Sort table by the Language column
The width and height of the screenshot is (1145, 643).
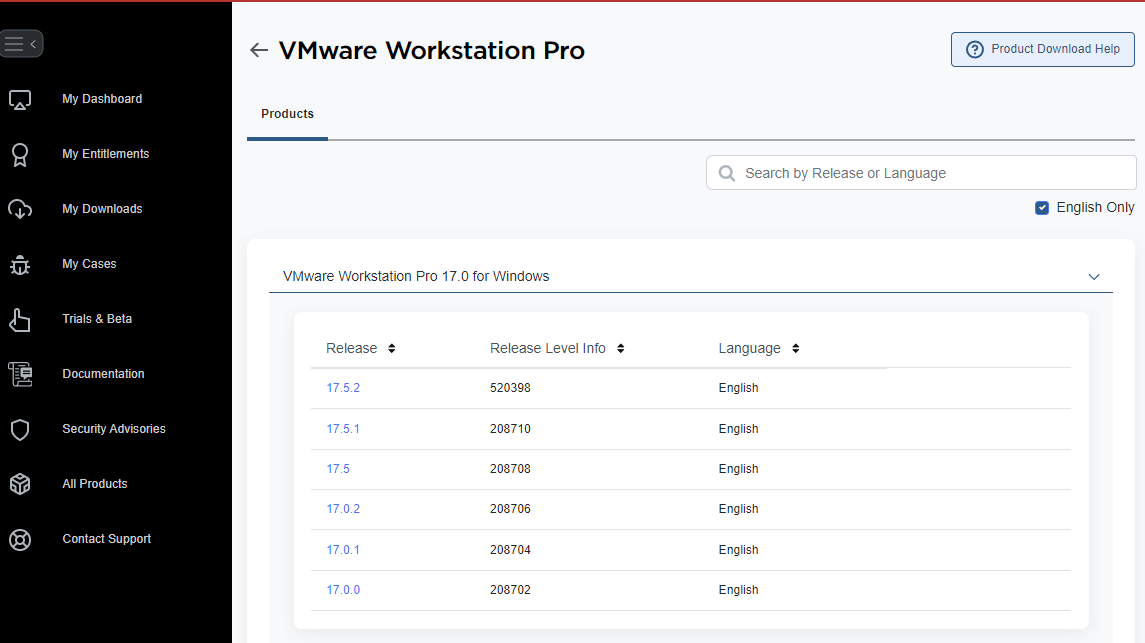coord(796,349)
